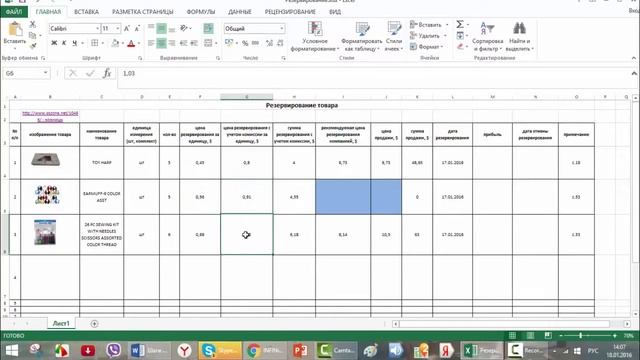Viewport: 640px width, 360px height.
Task: Open the Стили ячеек dropdown
Action: [x=394, y=36]
